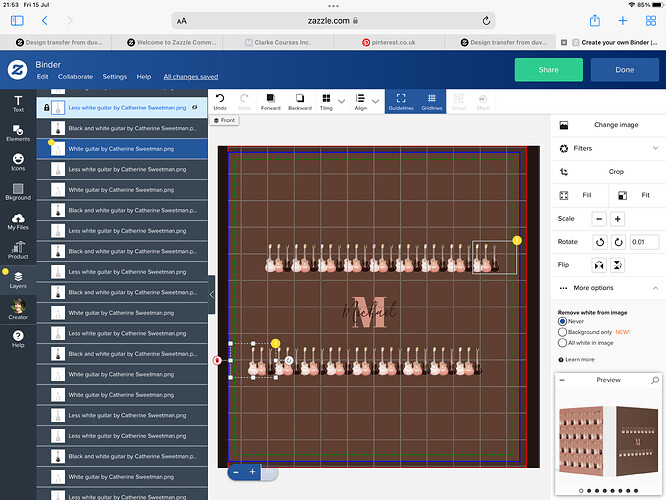Minimize the Preview panel
The height and width of the screenshot is (500, 666).
coord(562,380)
